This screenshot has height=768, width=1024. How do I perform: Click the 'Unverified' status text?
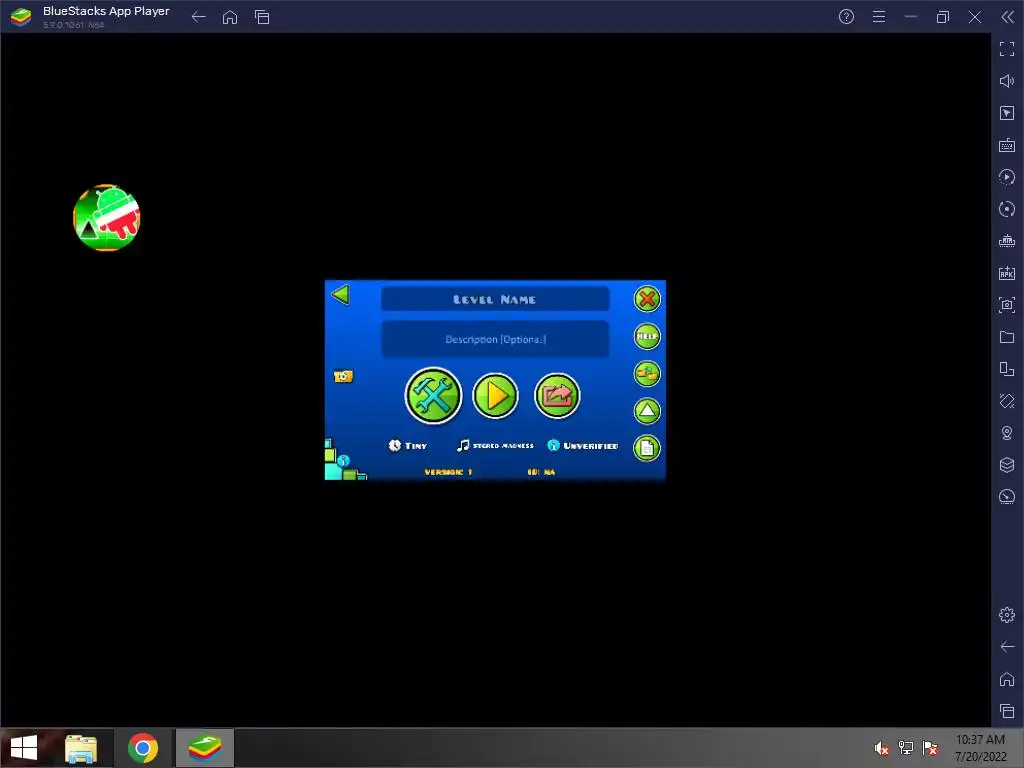tap(590, 446)
